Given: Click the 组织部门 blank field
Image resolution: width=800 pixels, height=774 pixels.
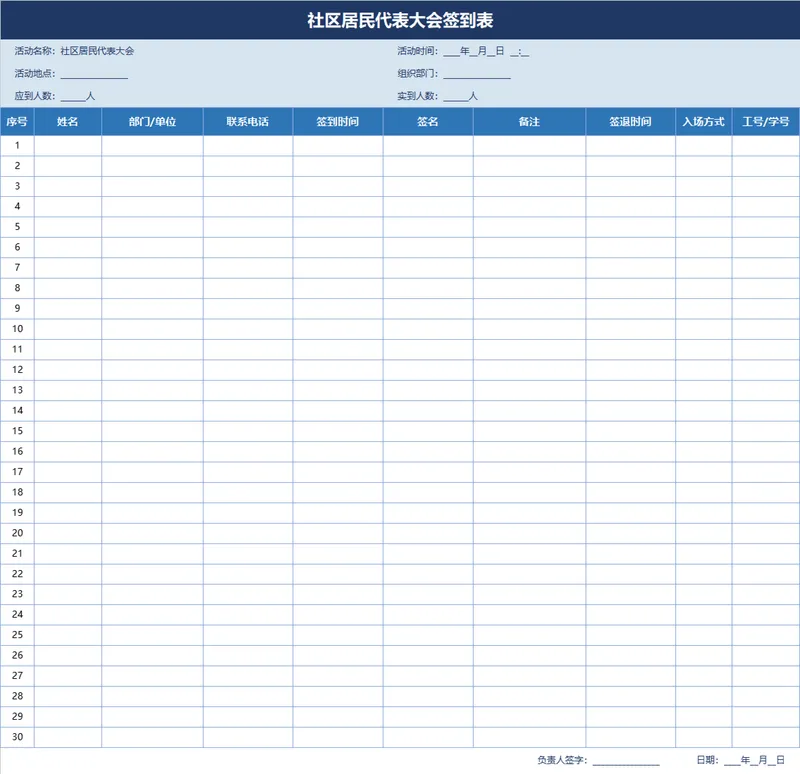Looking at the screenshot, I should tap(477, 74).
